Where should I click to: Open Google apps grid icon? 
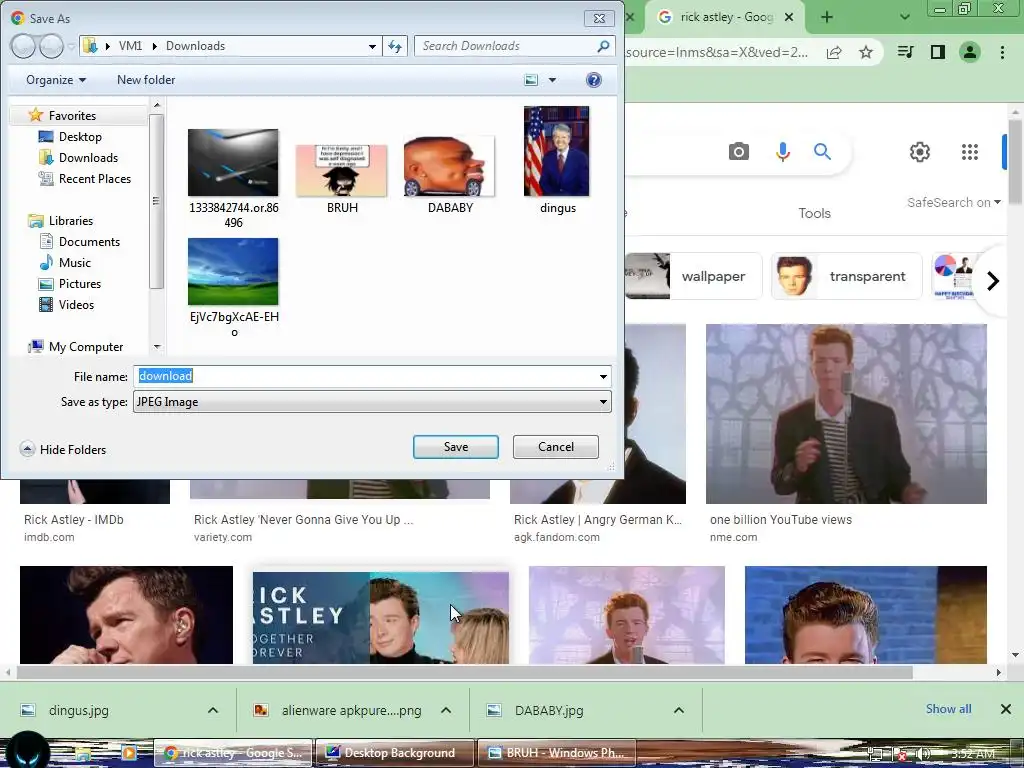[x=970, y=152]
